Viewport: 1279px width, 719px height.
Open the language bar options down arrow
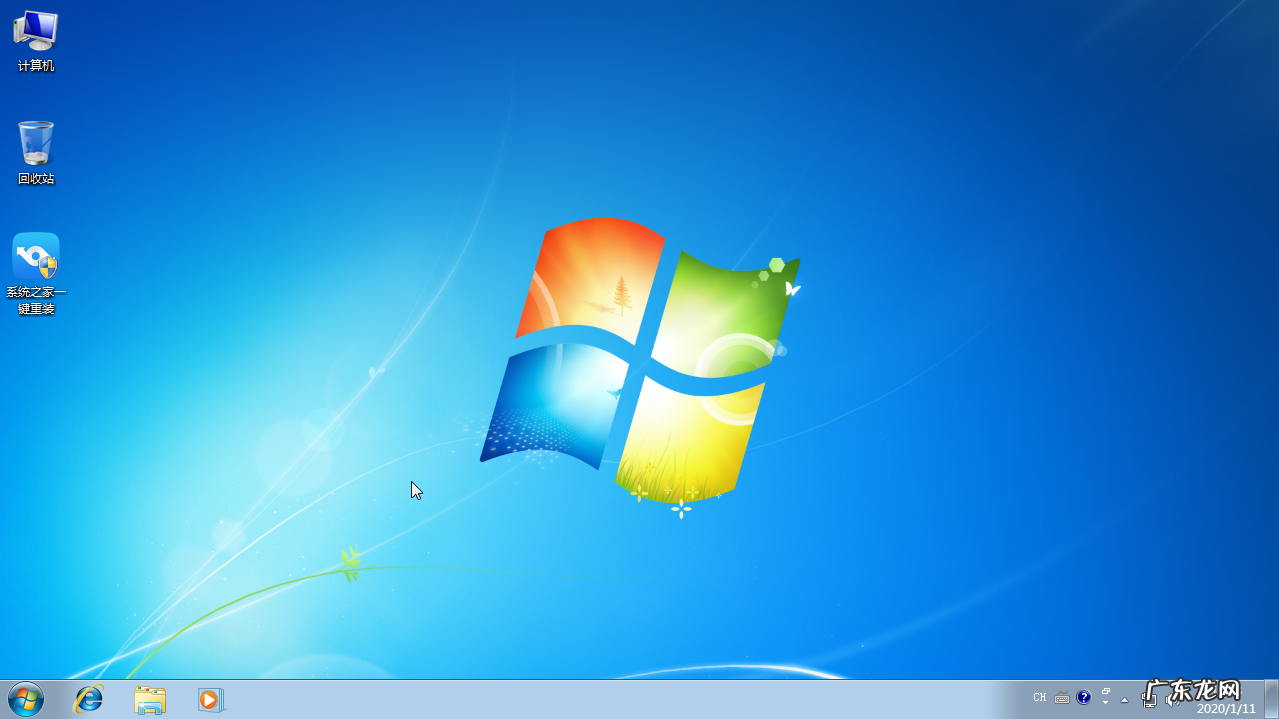[1105, 702]
